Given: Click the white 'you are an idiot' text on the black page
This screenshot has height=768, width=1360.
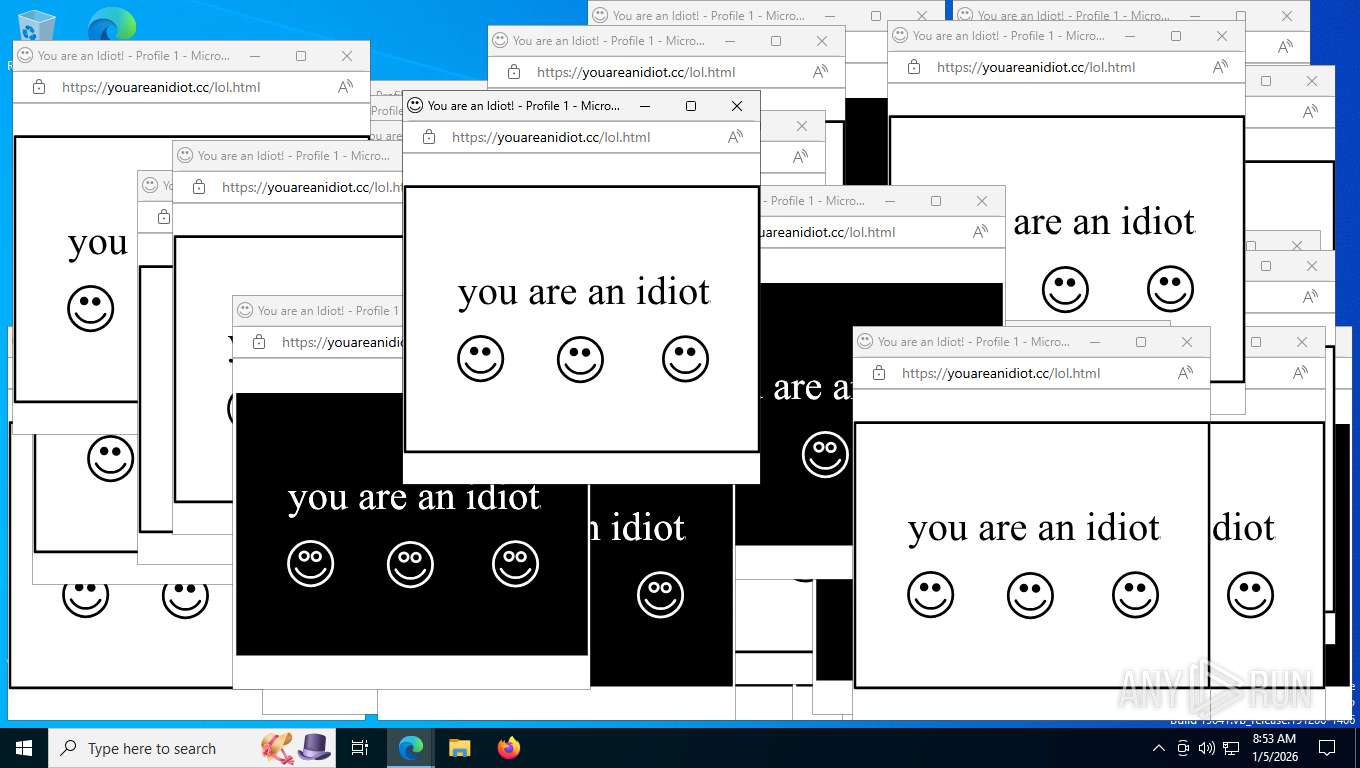Looking at the screenshot, I should 414,497.
